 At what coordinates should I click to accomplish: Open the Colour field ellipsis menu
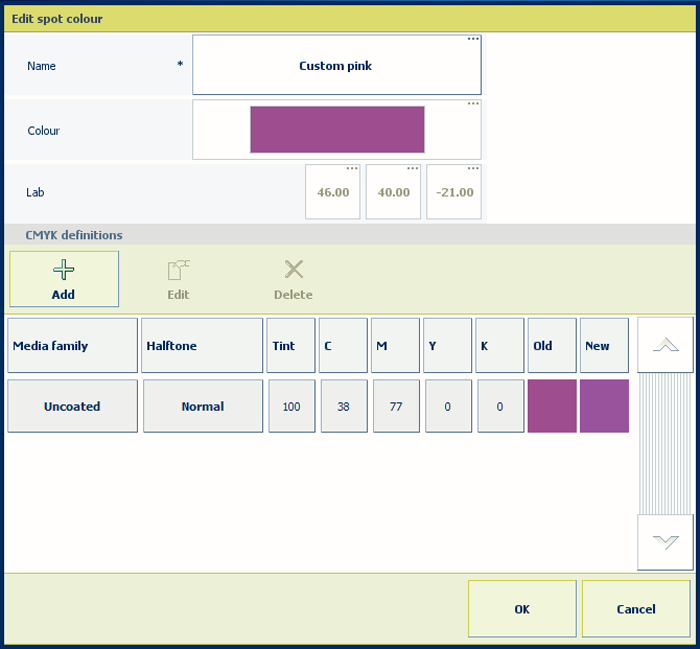(473, 104)
